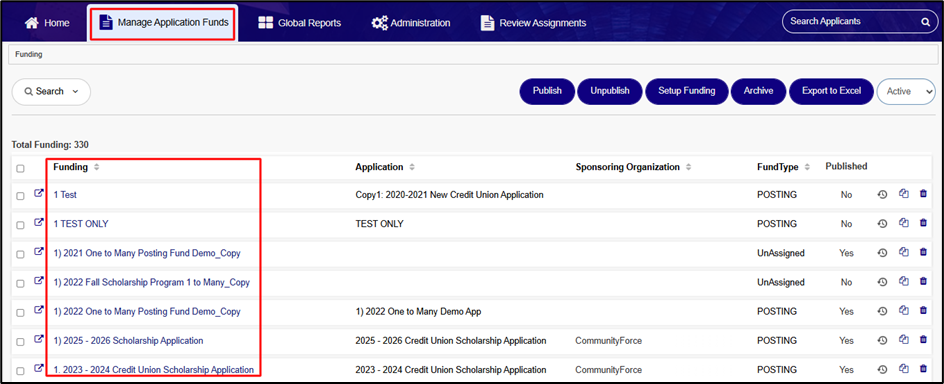Delete 1) 2025 - 2026 Scholarship Application funding
The image size is (944, 384).
pyautogui.click(x=923, y=339)
